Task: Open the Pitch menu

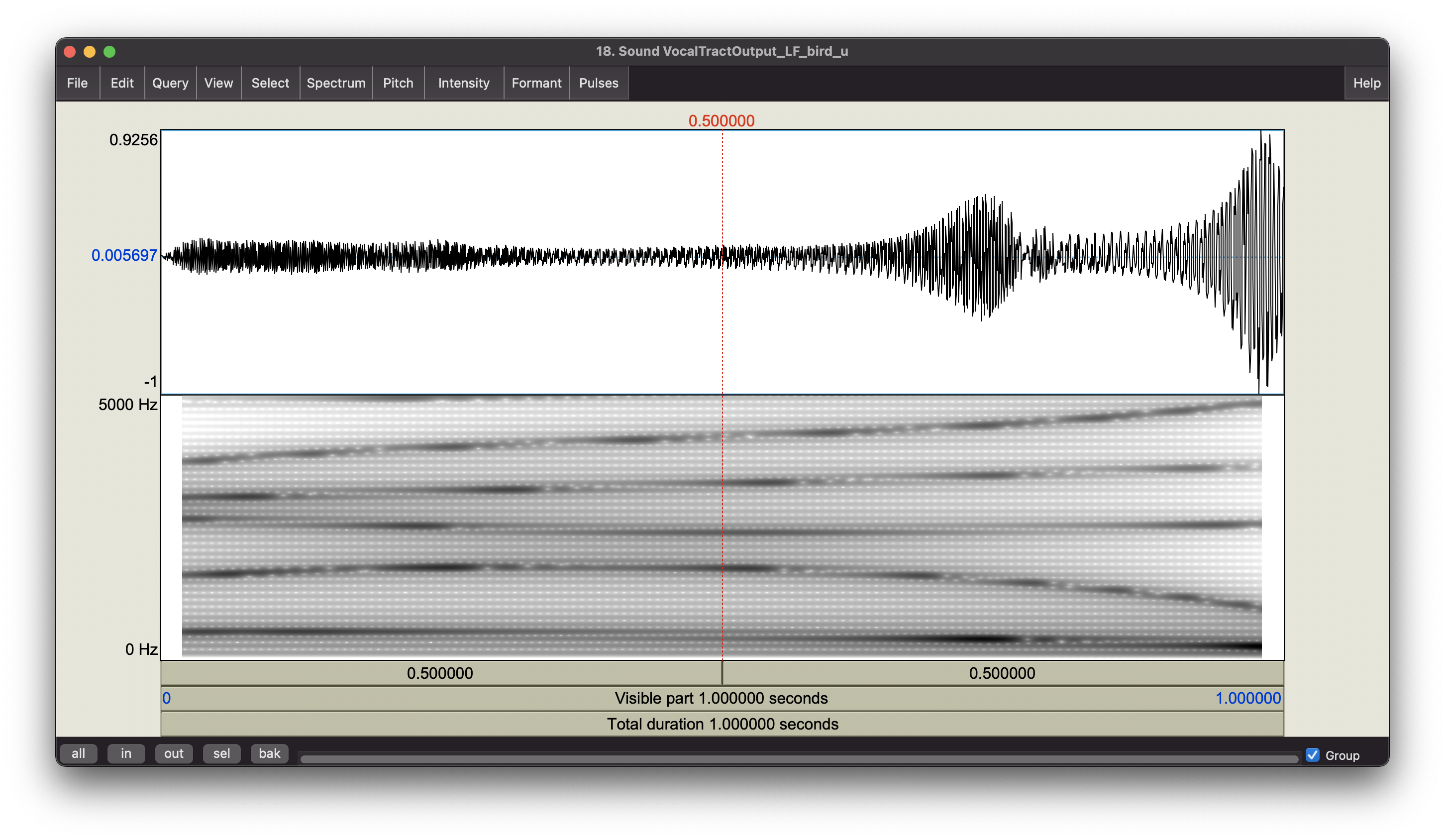Action: [x=398, y=83]
